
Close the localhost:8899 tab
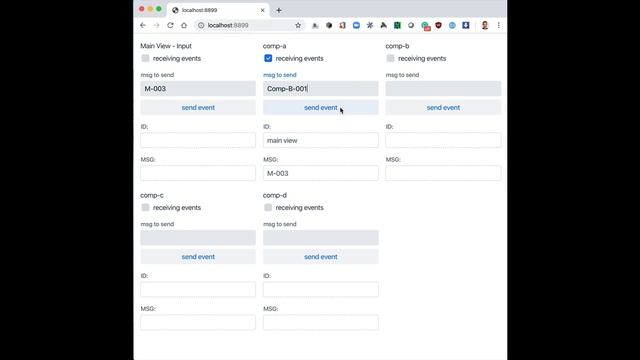[x=262, y=10]
